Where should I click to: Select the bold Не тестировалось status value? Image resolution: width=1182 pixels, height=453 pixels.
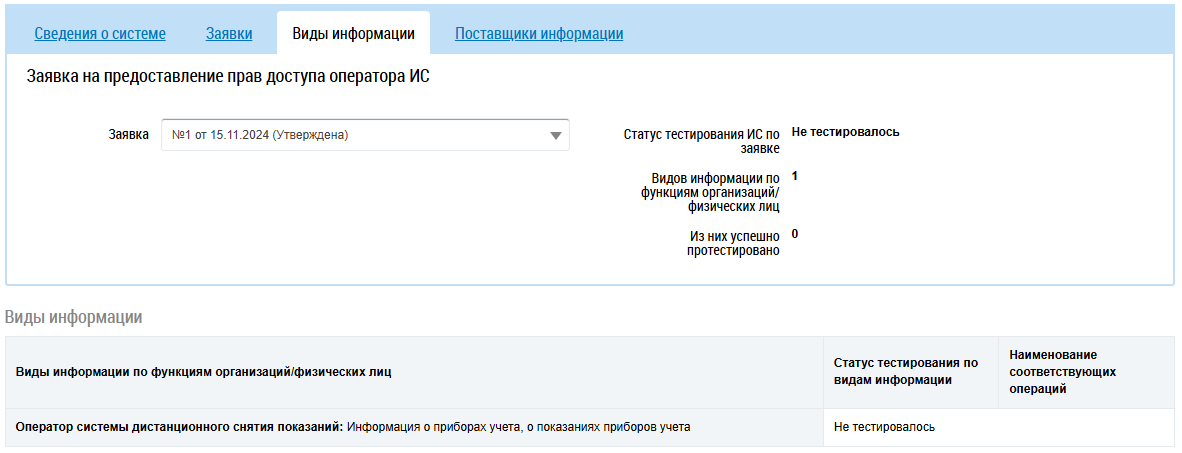point(846,132)
